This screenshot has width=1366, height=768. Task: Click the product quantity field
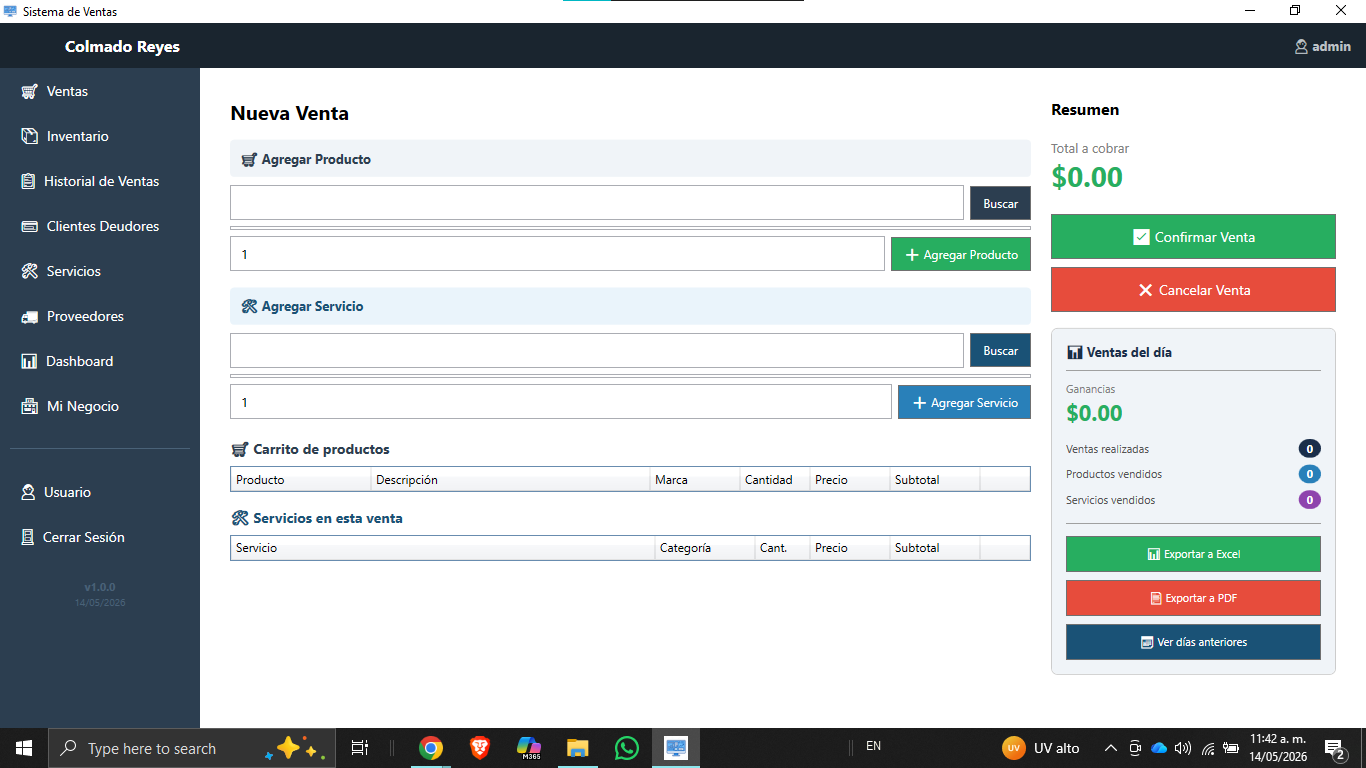558,254
